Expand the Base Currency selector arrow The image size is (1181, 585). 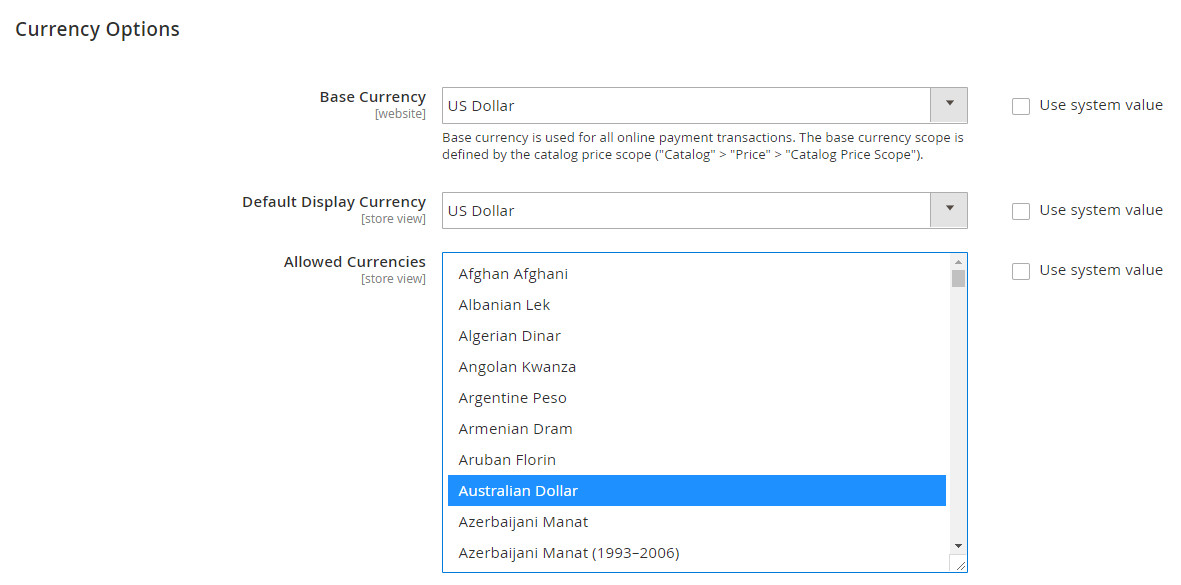pos(948,105)
